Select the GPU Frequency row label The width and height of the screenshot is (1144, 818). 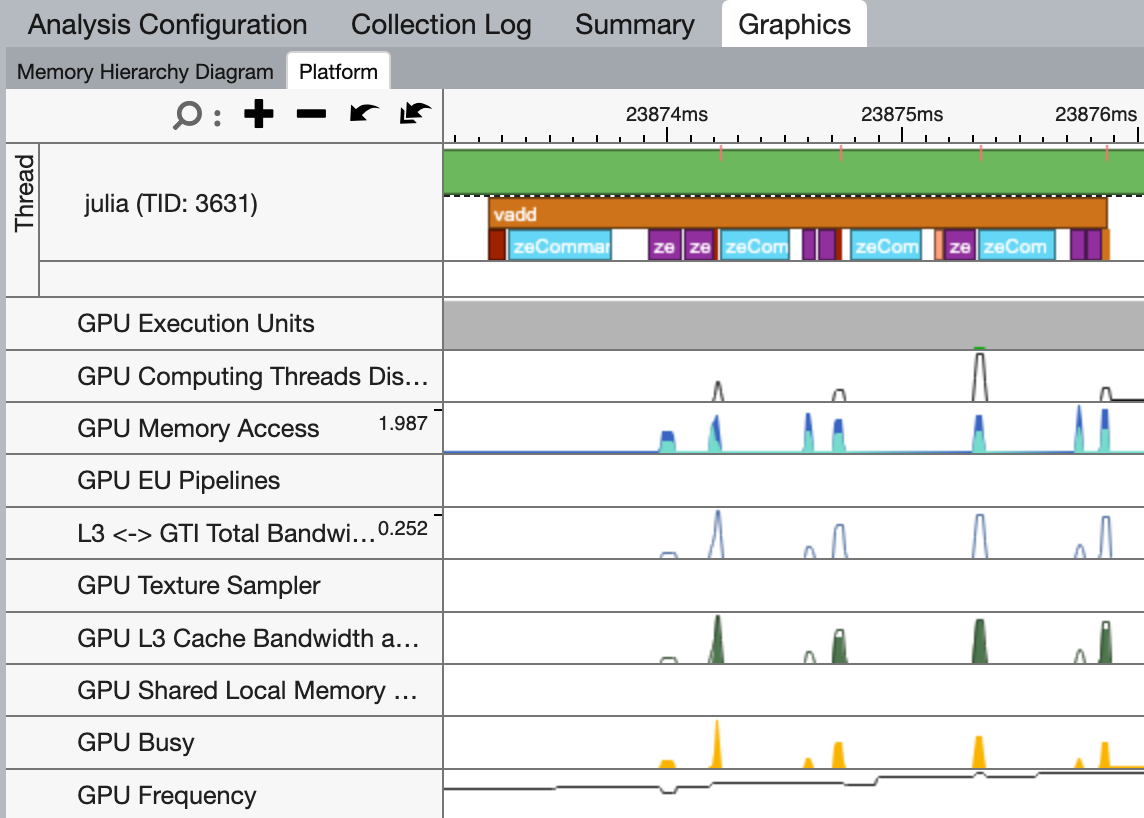(166, 796)
